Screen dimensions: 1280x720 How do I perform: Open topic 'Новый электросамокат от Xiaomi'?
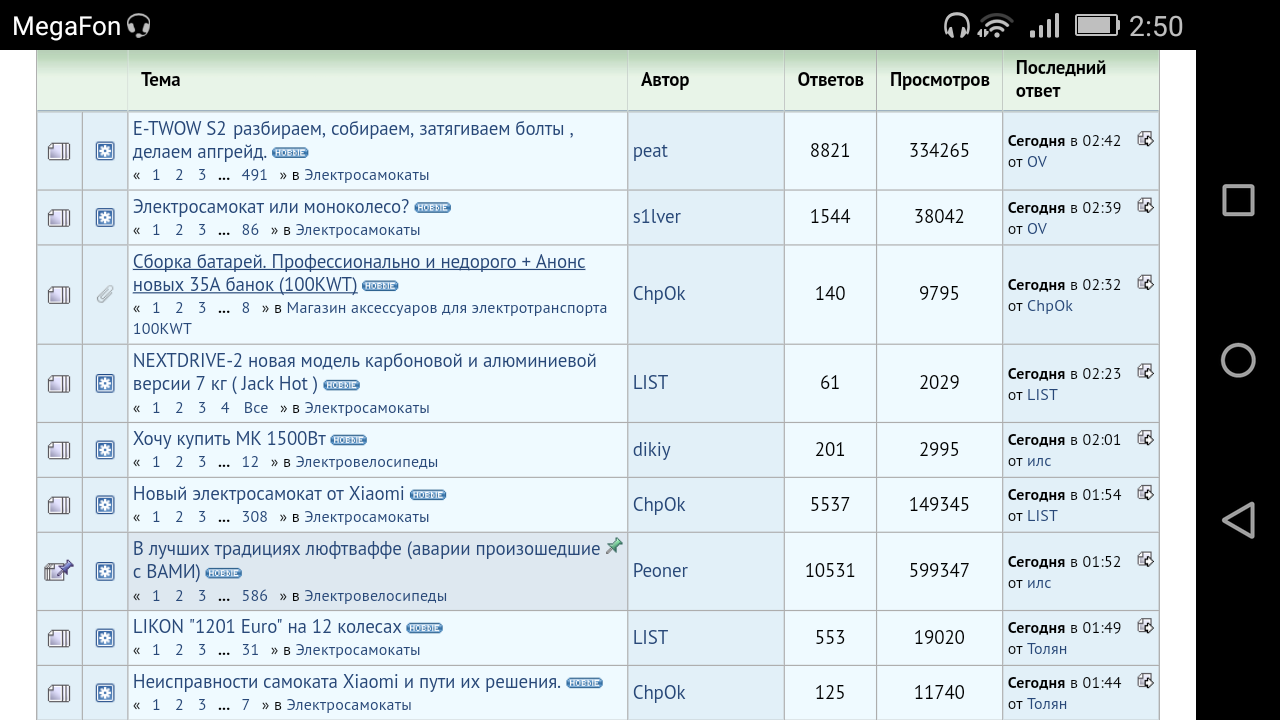[268, 494]
